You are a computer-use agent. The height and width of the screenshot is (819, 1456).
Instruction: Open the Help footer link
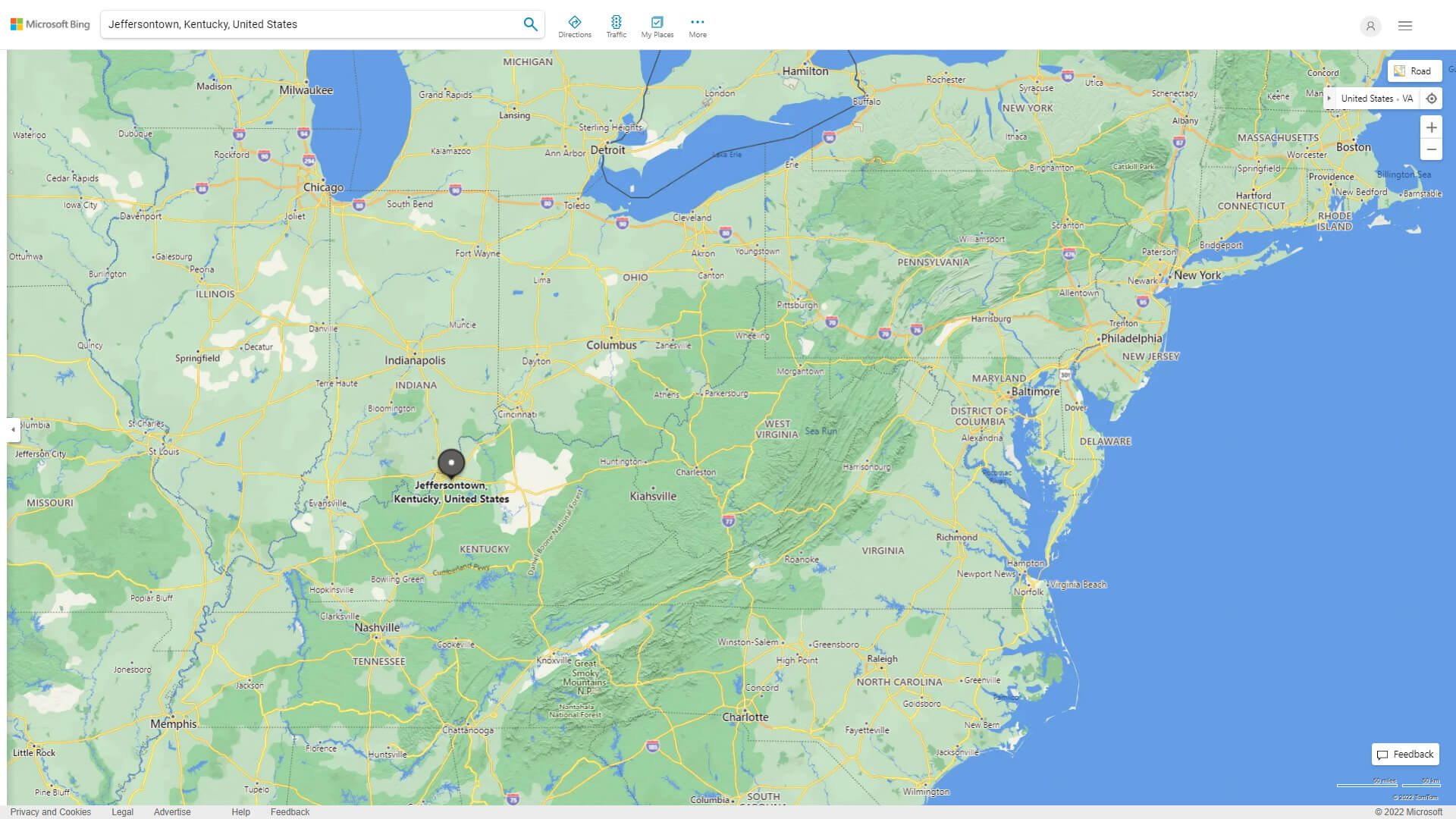click(x=240, y=811)
